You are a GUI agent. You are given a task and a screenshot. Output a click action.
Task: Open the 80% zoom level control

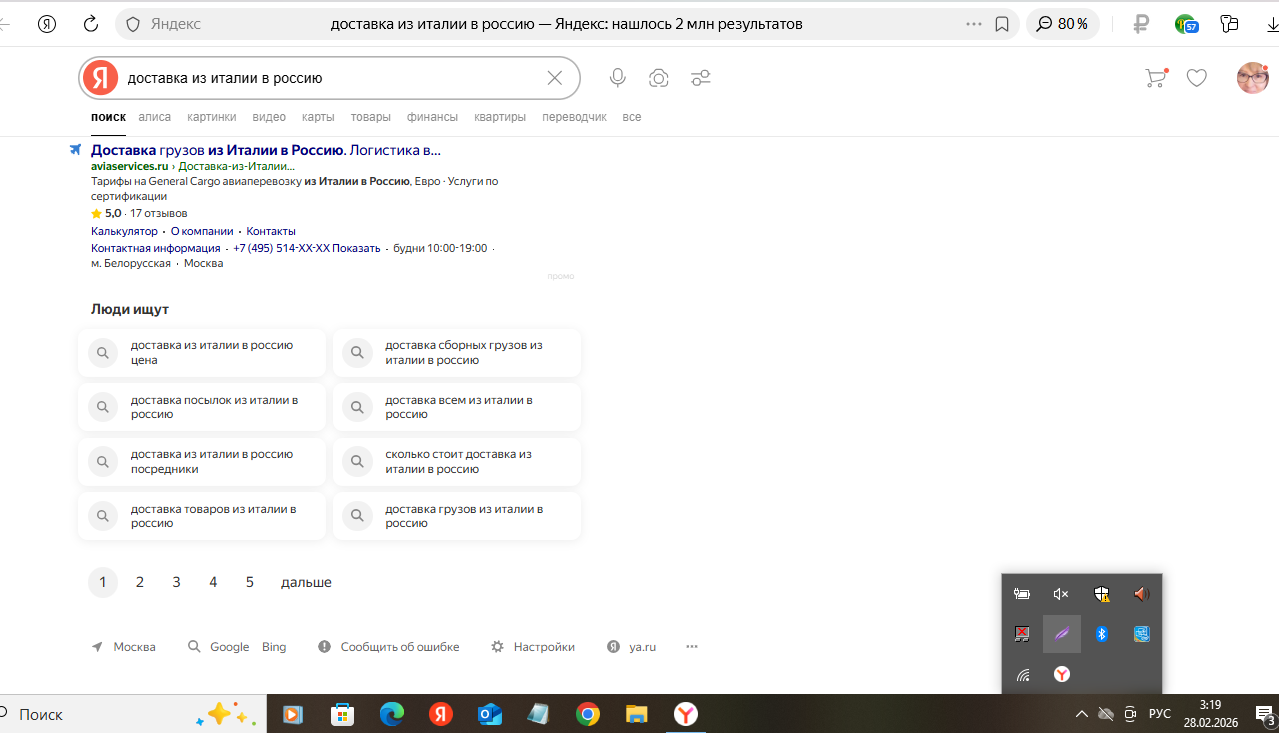[x=1063, y=24]
